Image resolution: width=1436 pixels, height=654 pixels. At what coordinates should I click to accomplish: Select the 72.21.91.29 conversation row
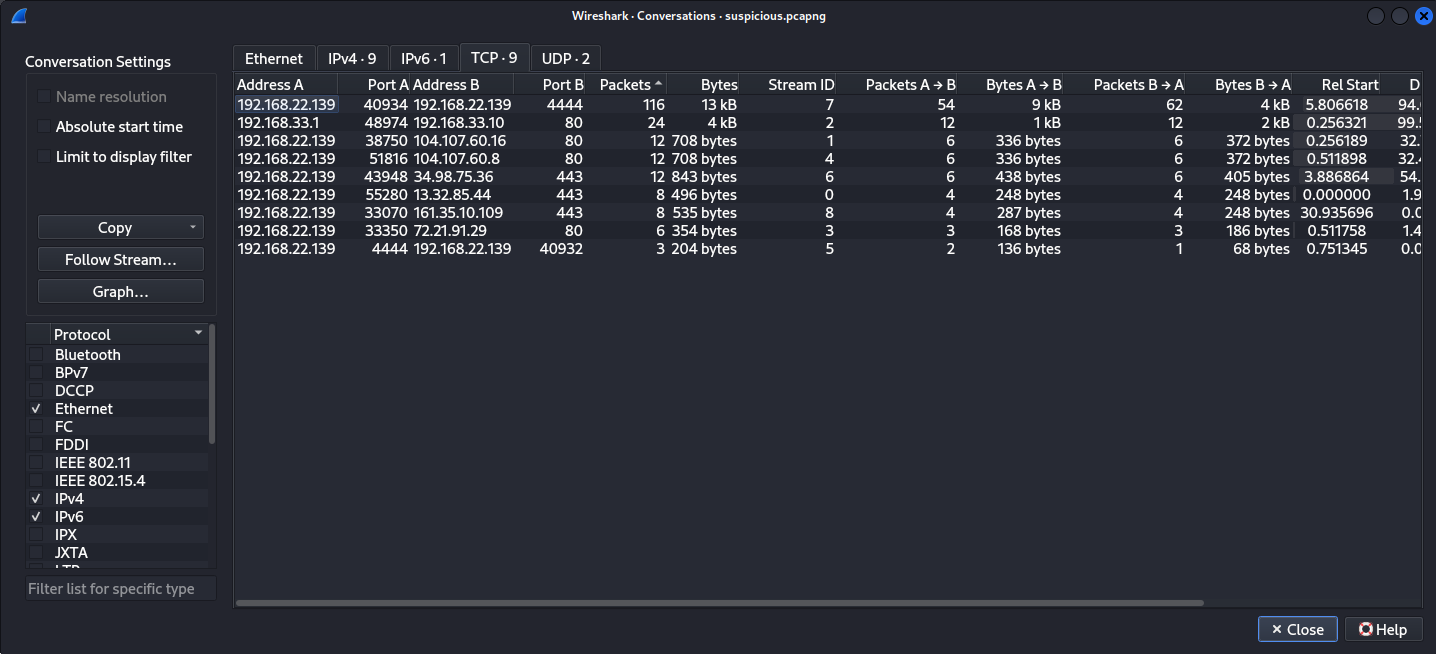coord(827,230)
